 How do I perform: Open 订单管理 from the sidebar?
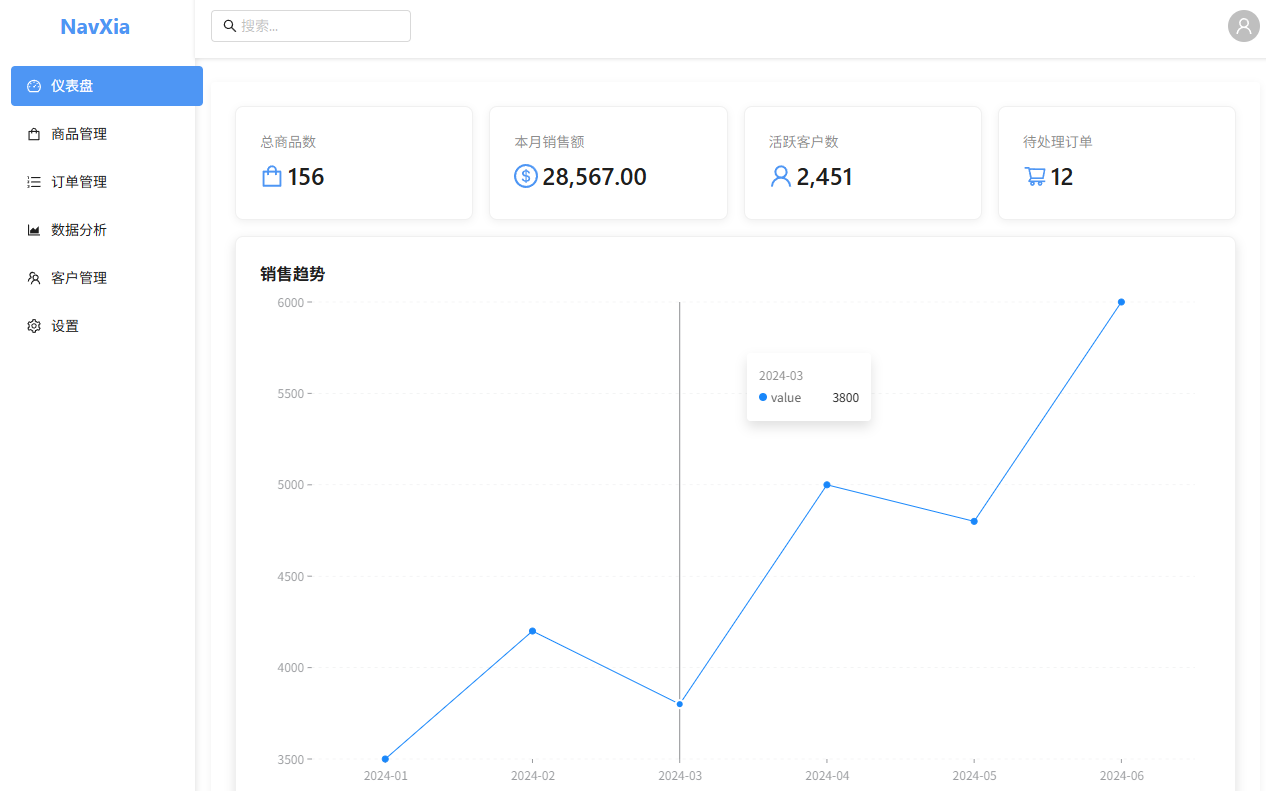click(x=107, y=182)
